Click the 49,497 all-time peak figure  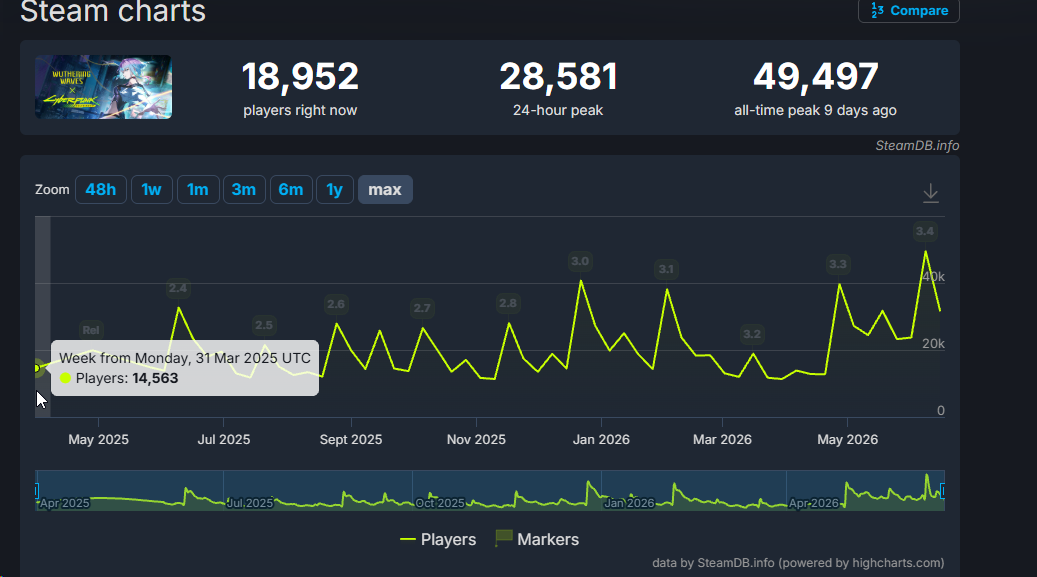[815, 76]
